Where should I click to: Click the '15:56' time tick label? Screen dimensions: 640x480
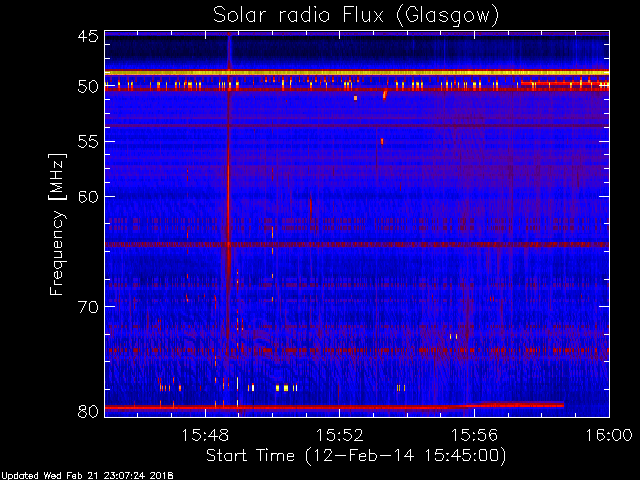click(x=474, y=435)
